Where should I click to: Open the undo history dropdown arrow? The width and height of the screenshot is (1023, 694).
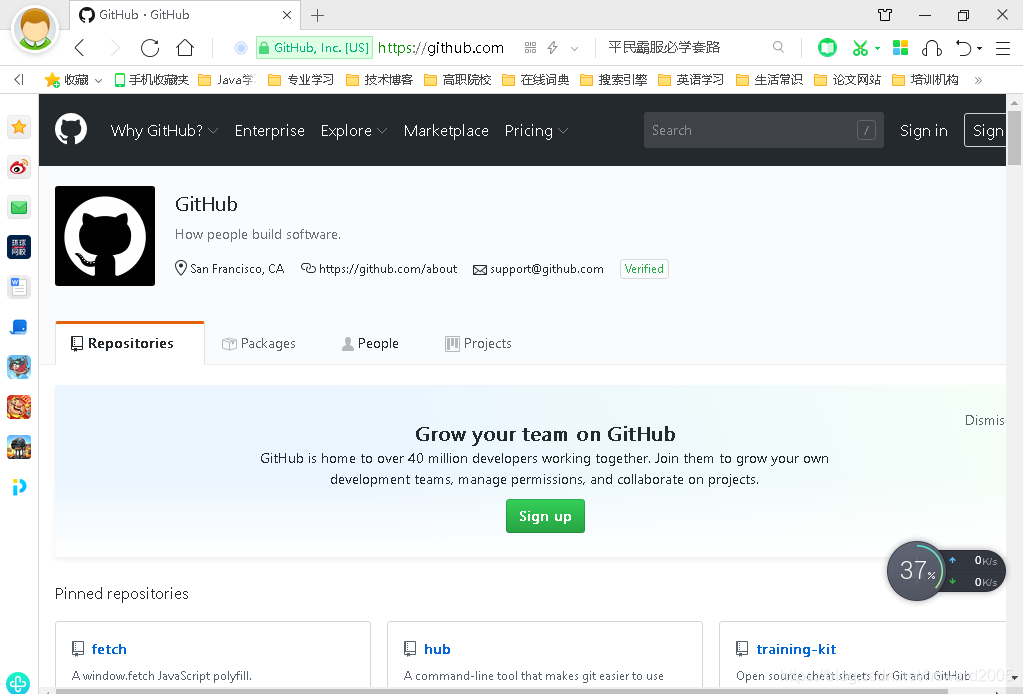click(x=979, y=48)
